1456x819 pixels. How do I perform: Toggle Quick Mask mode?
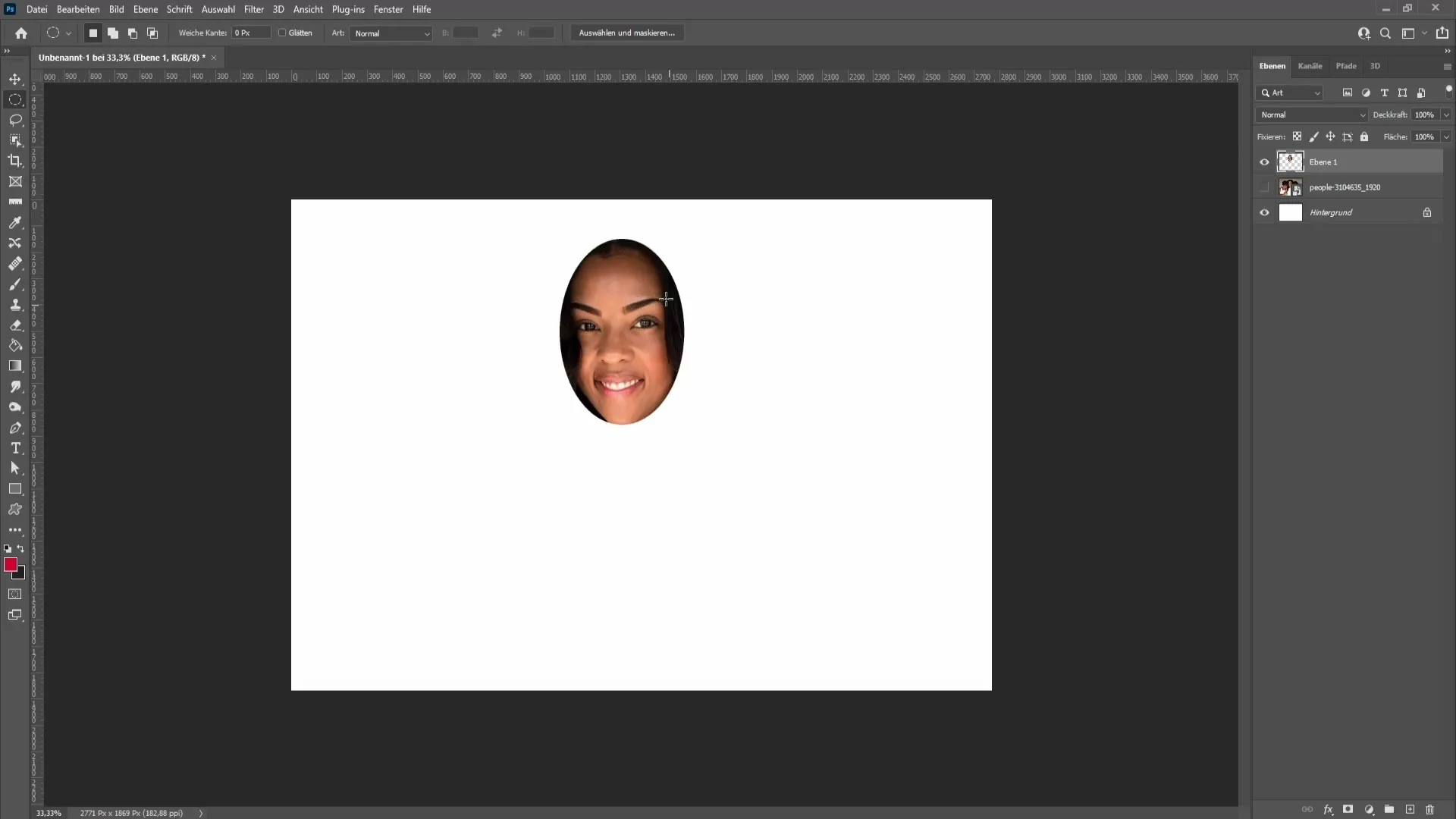click(15, 595)
